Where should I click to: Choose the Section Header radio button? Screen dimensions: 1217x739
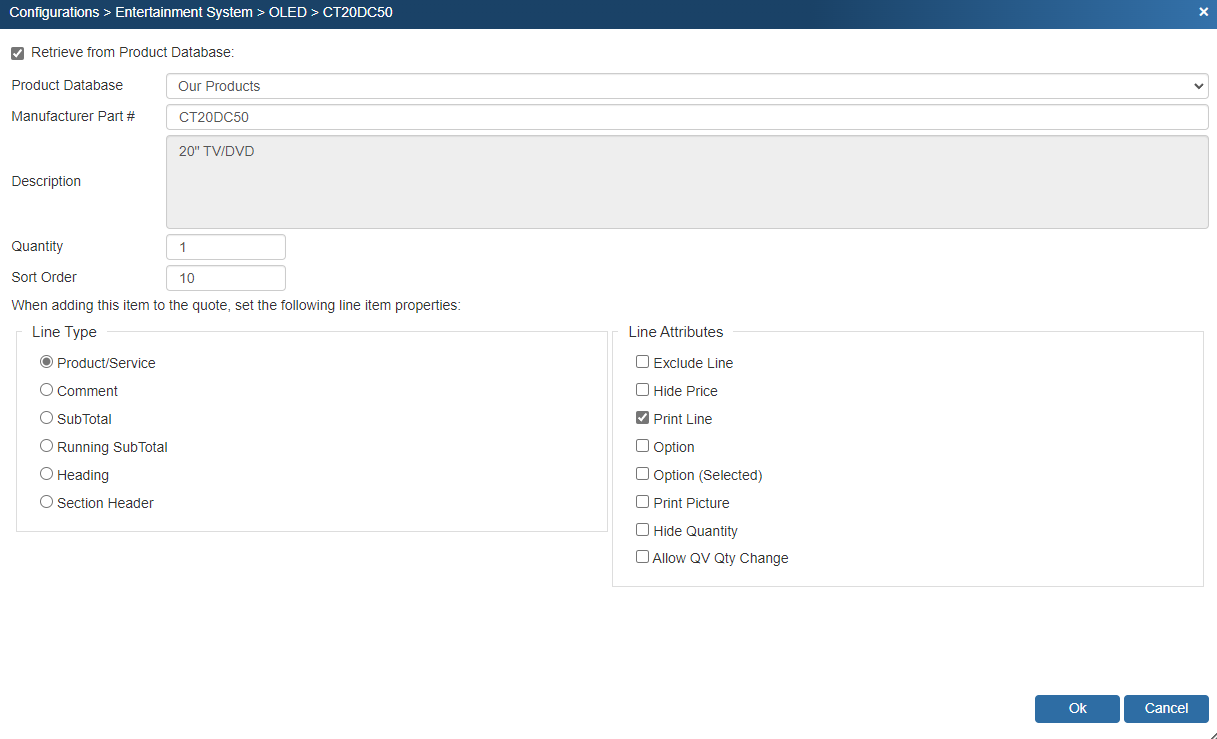point(47,502)
